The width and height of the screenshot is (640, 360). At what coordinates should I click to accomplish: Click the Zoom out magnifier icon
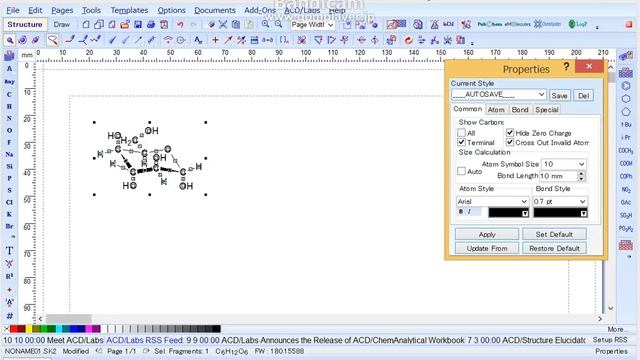pos(278,24)
